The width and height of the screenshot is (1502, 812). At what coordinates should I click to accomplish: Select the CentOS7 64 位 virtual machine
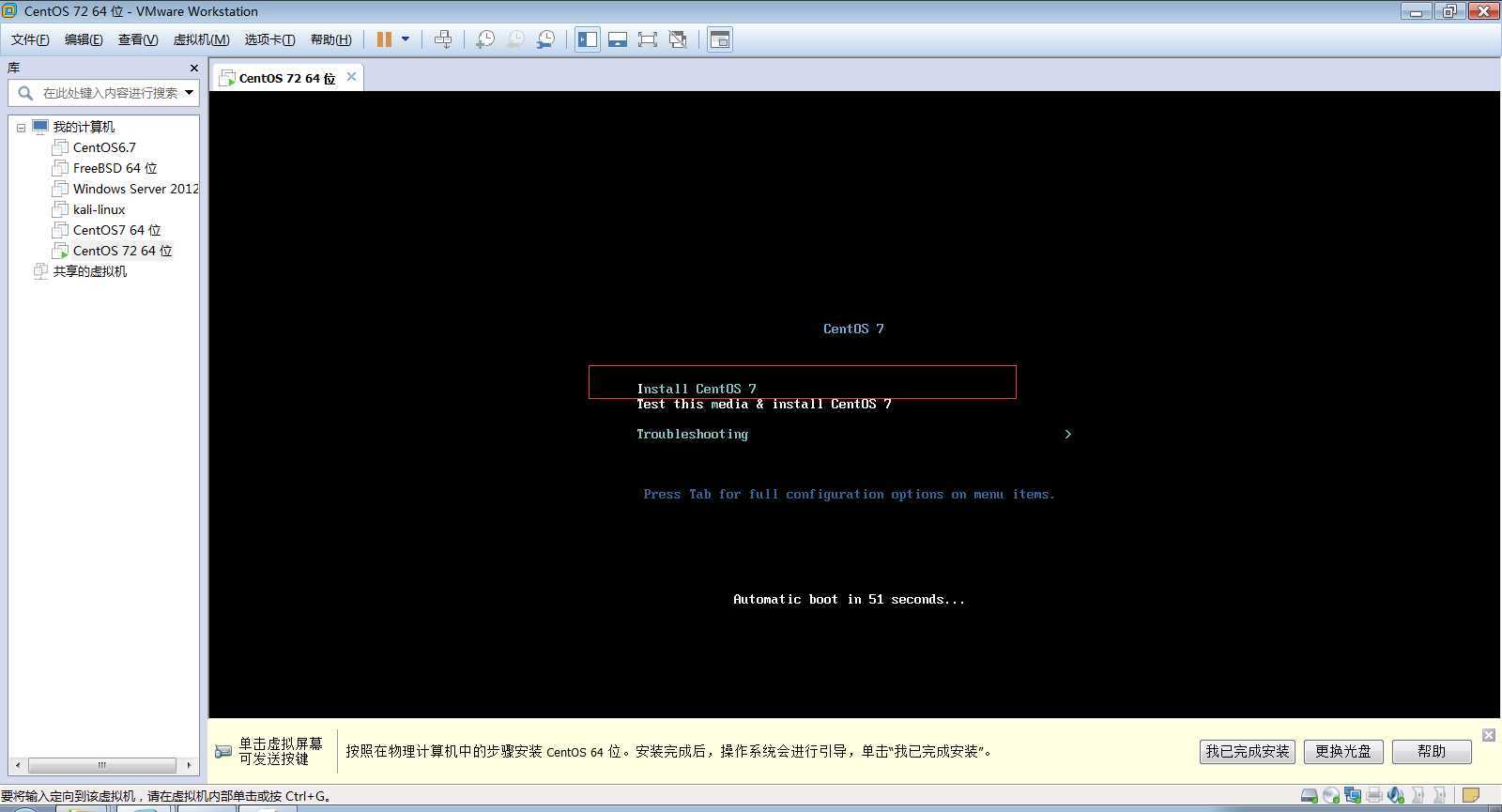click(116, 230)
